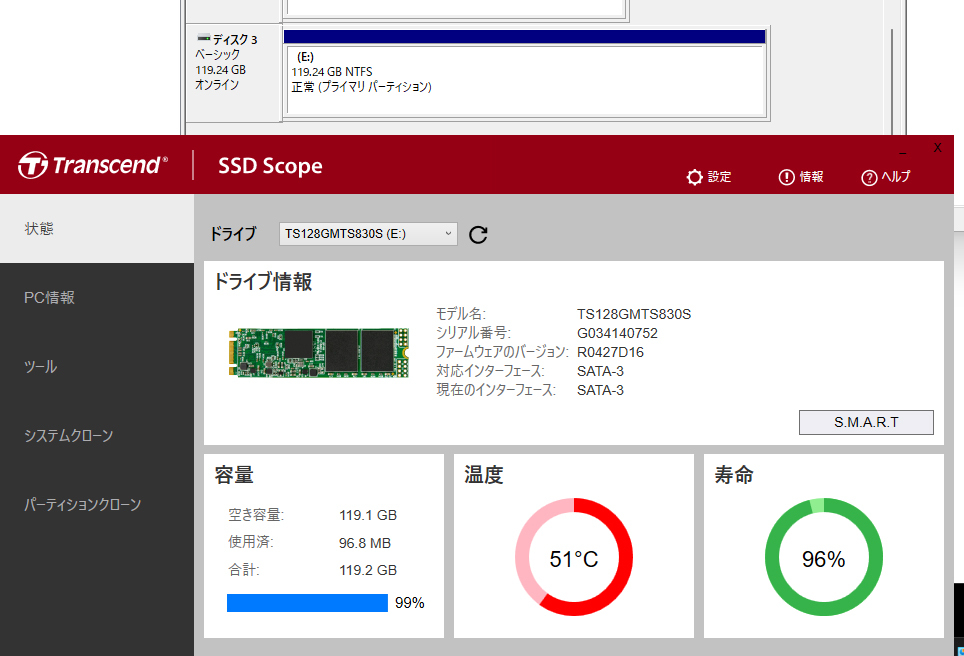
Task: Click the 99% capacity usage bar
Action: [x=307, y=602]
